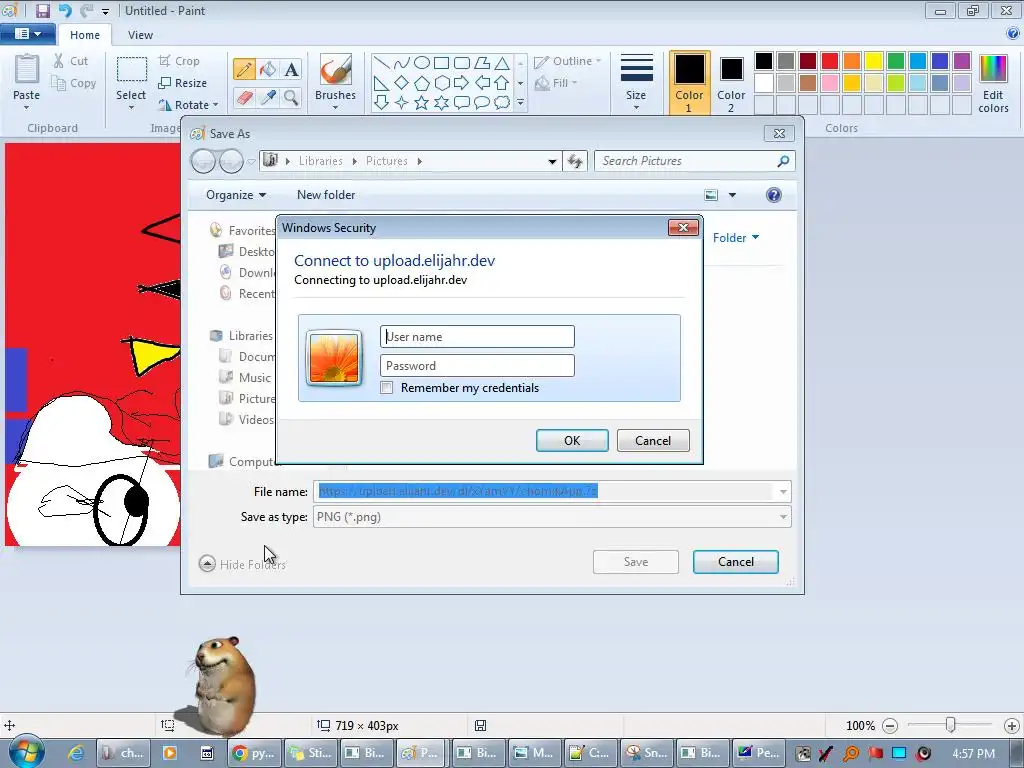Select Color 2 button
The height and width of the screenshot is (768, 1024).
[731, 83]
